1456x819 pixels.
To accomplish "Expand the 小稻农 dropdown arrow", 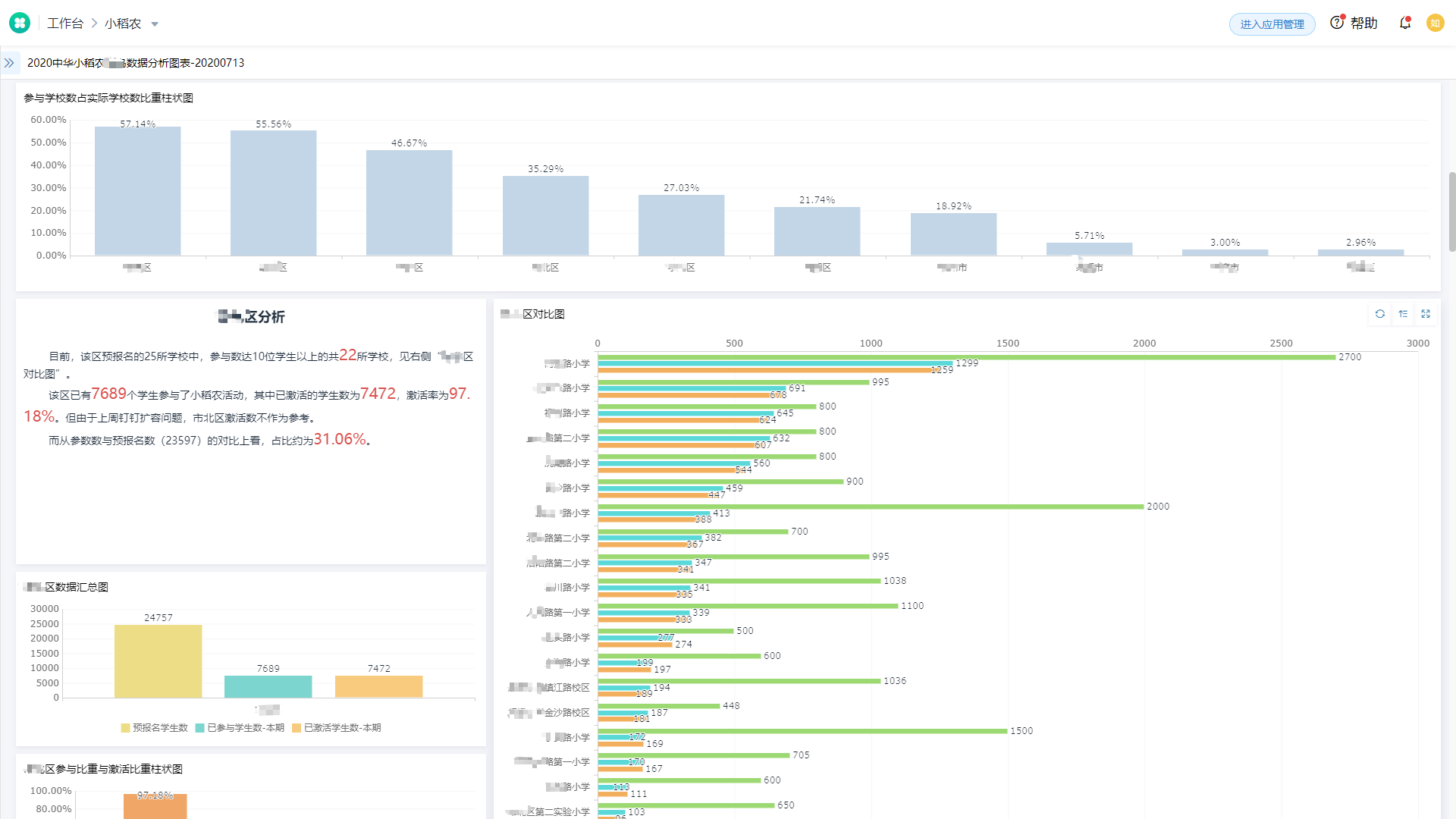I will coord(155,24).
